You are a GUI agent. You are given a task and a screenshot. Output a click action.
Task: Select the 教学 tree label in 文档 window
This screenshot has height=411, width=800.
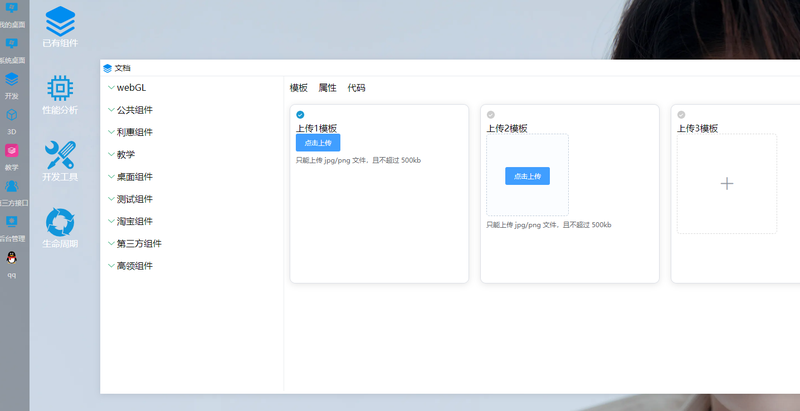pos(126,155)
